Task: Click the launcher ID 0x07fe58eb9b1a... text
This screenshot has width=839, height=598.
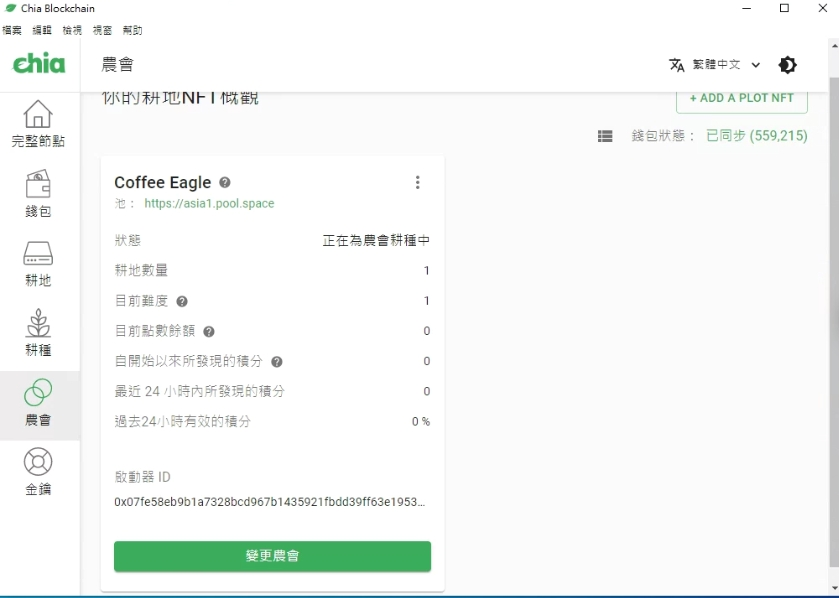Action: [x=270, y=502]
